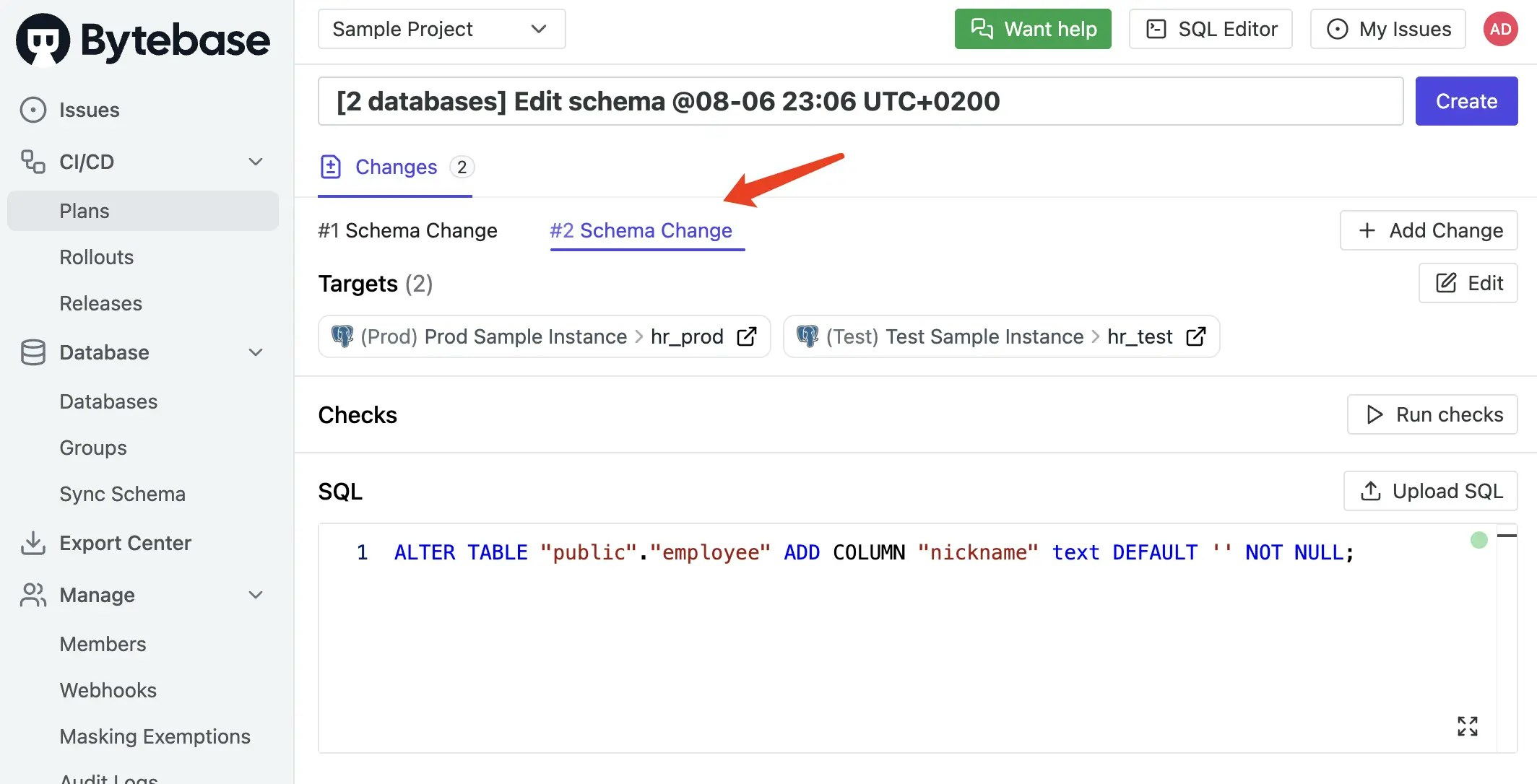This screenshot has width=1537, height=784.
Task: Click Upload SQL button
Action: [x=1430, y=491]
